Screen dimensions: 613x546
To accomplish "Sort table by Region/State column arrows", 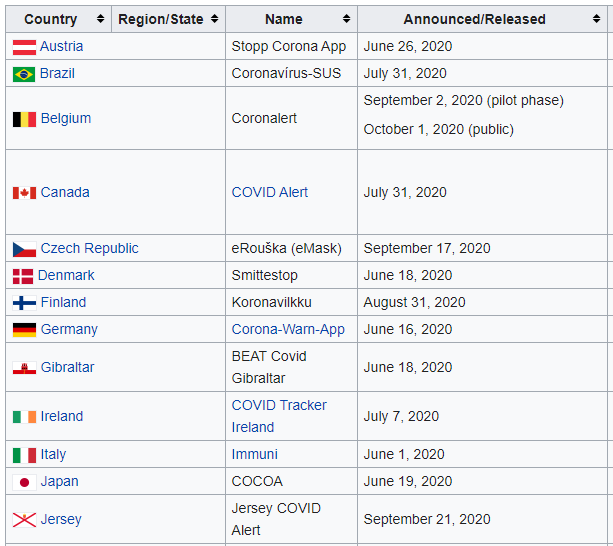I will (214, 19).
